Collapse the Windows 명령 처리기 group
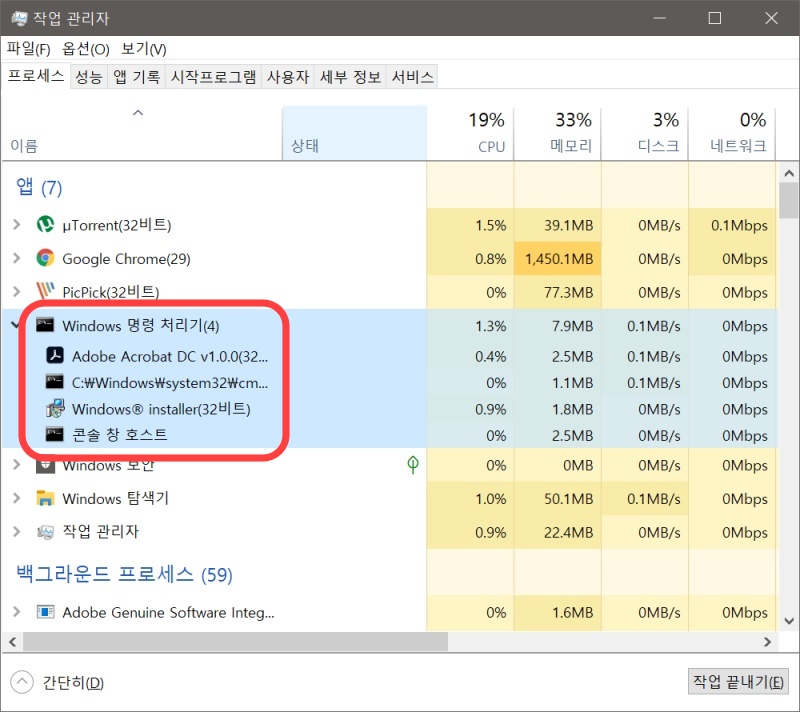 coord(14,322)
